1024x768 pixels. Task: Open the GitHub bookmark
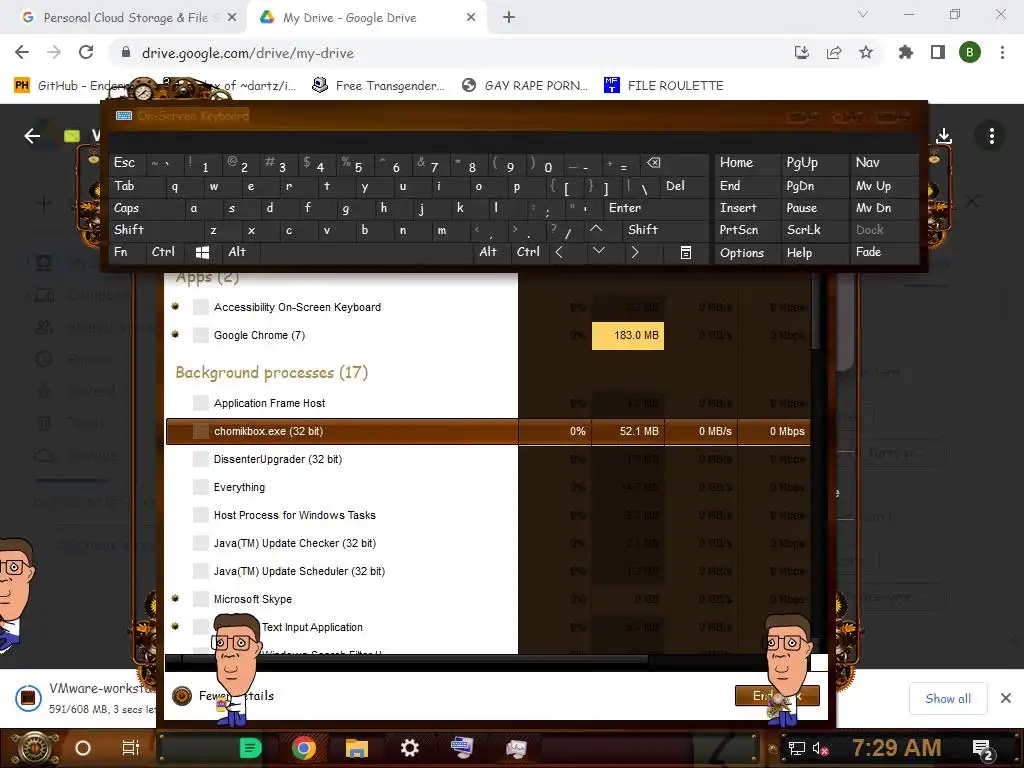point(73,86)
